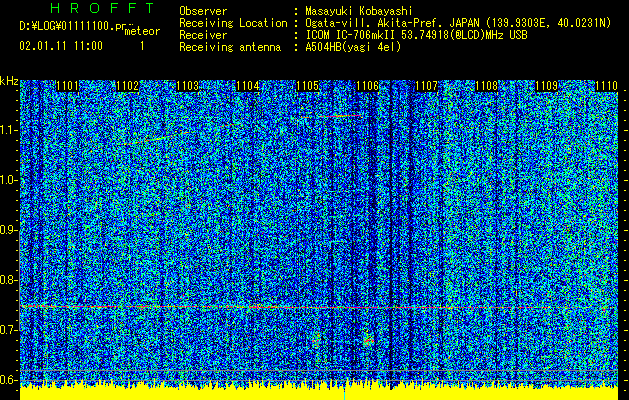Image resolution: width=629 pixels, height=400 pixels.
Task: Click the 1104 time marker
Action: [248, 86]
